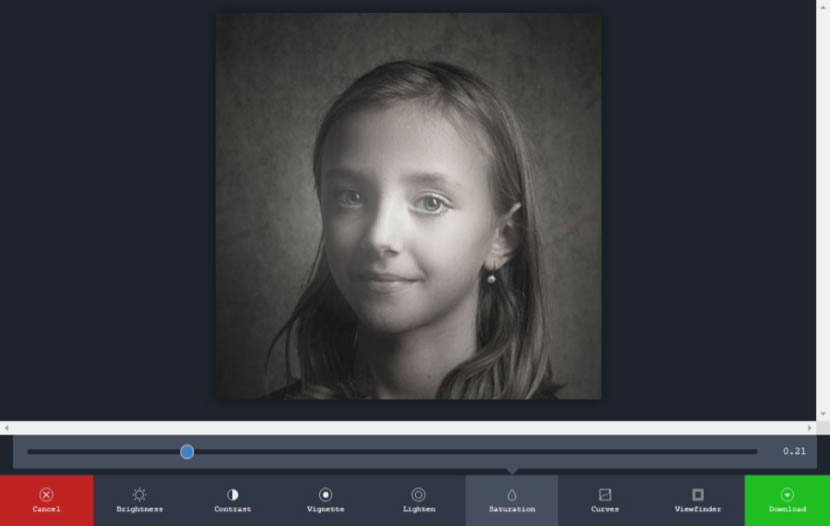Select the Lighten ring icon
Viewport: 830px width, 526px height.
click(418, 494)
